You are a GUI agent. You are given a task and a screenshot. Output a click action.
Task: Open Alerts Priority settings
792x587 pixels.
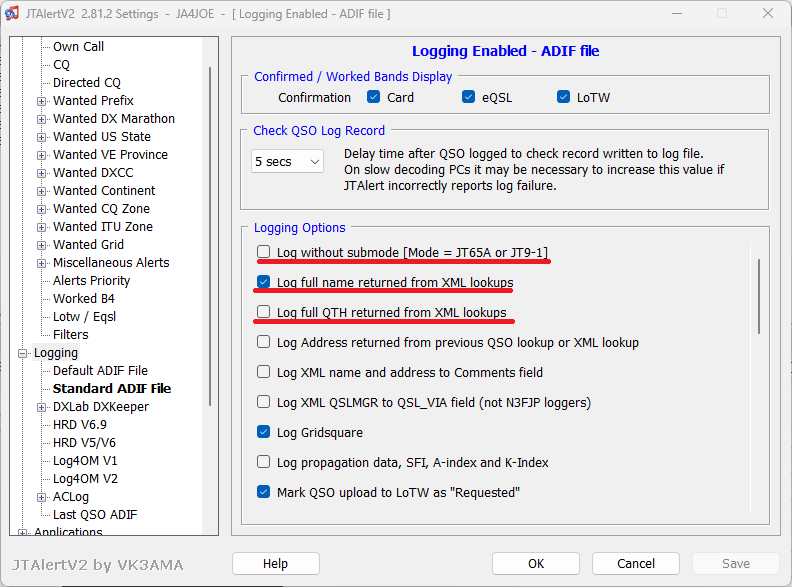pyautogui.click(x=91, y=280)
